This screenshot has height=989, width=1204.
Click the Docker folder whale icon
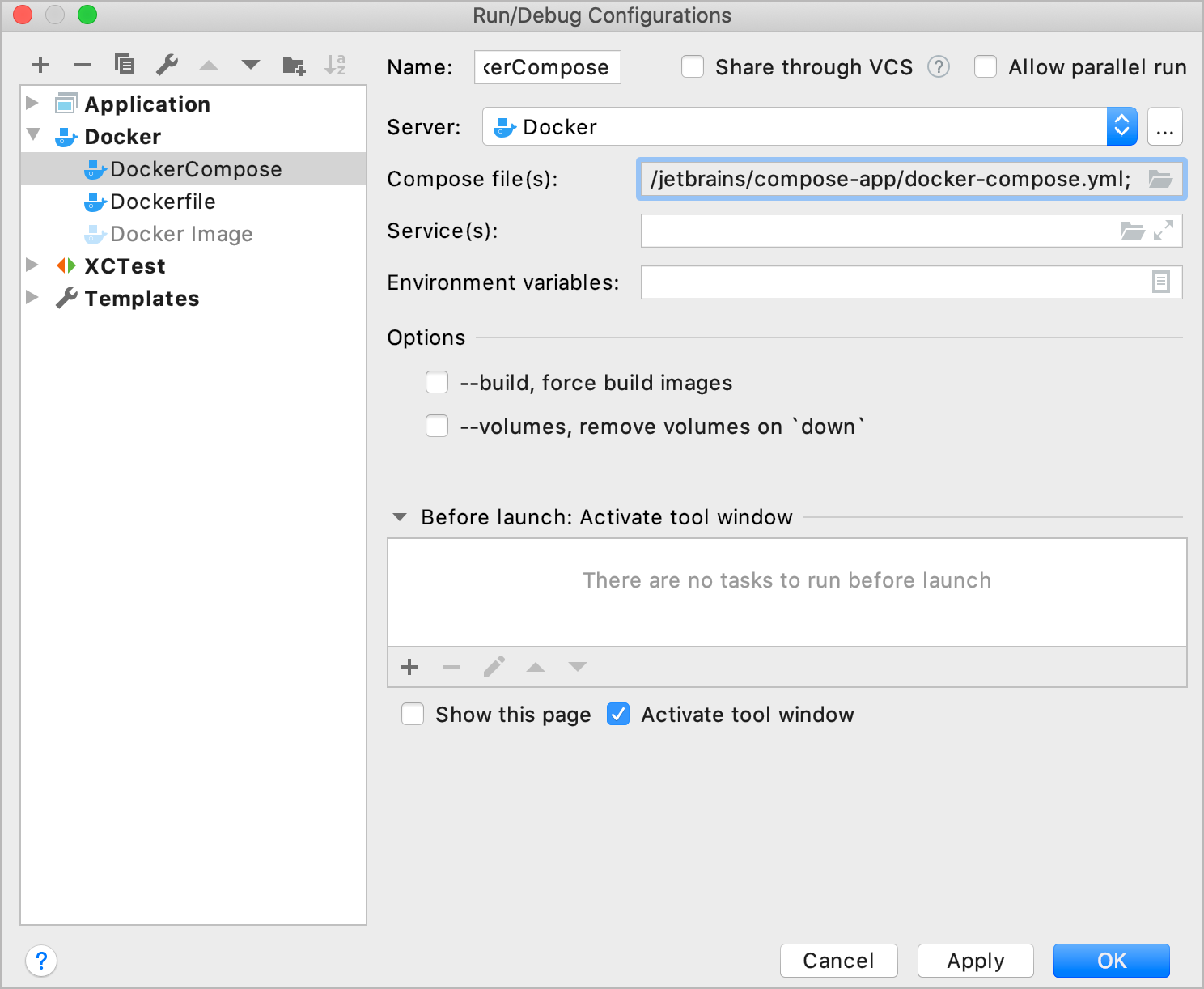(66, 137)
